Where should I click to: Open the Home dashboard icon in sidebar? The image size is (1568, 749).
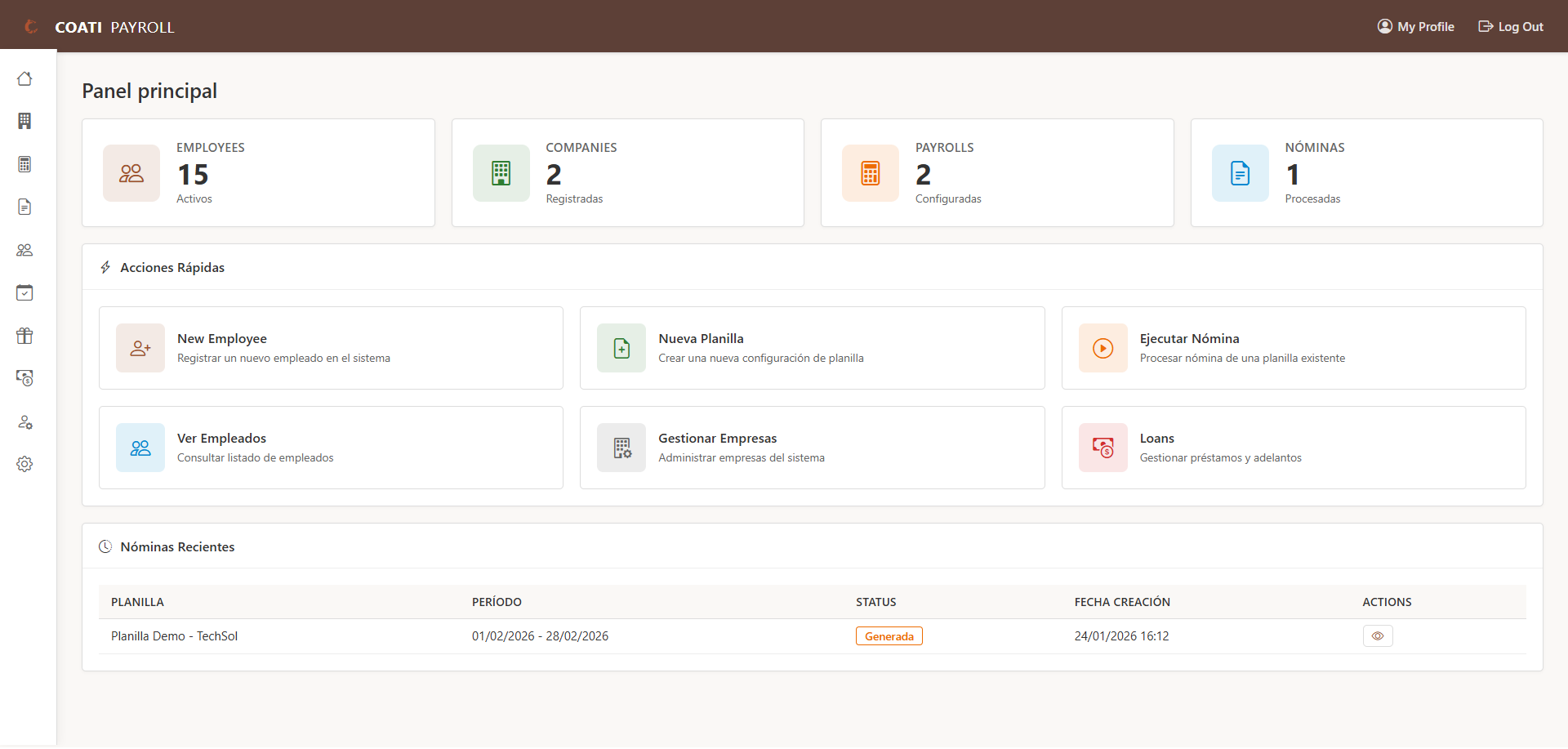25,78
